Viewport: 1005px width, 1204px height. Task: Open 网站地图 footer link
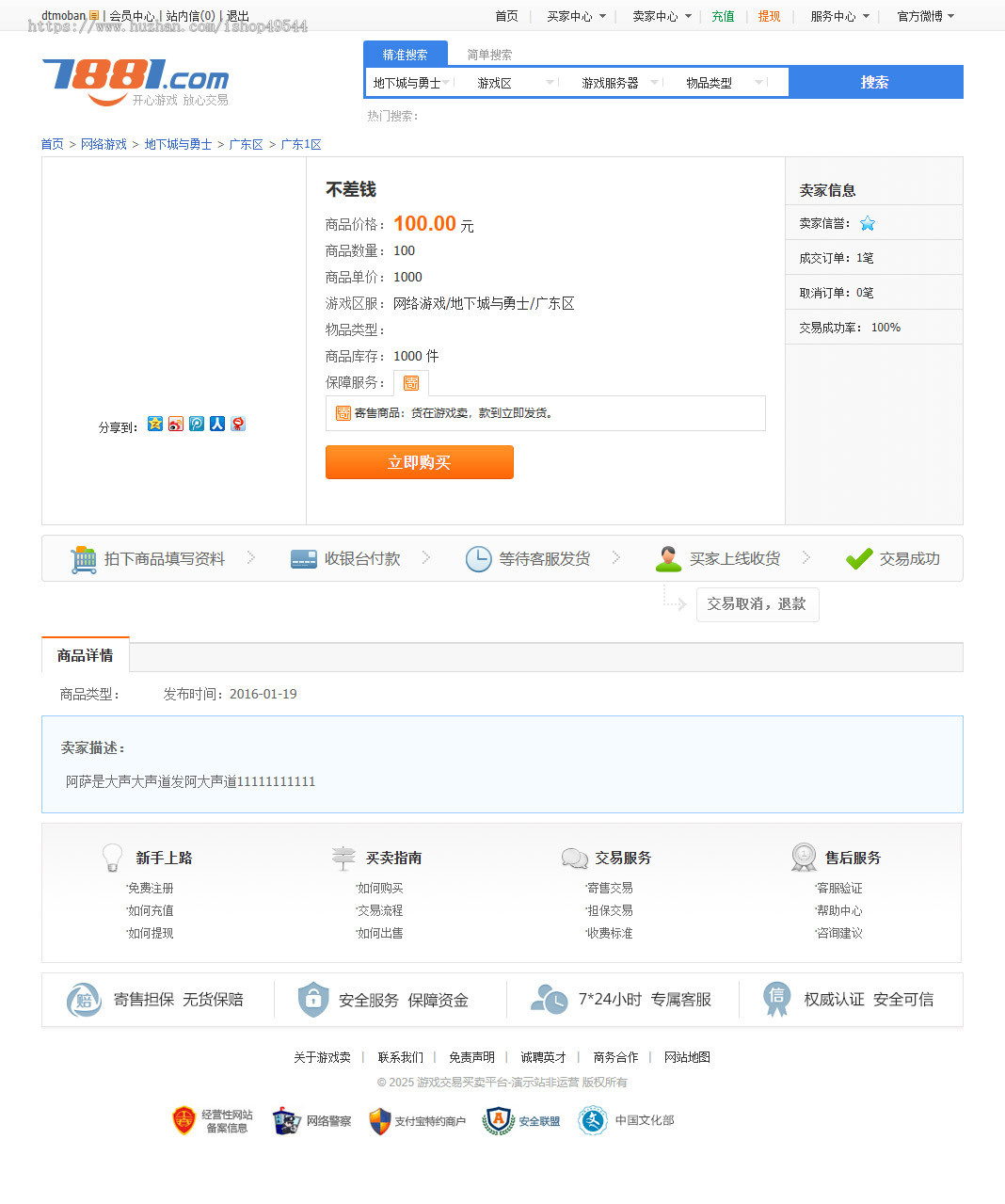(x=687, y=1057)
